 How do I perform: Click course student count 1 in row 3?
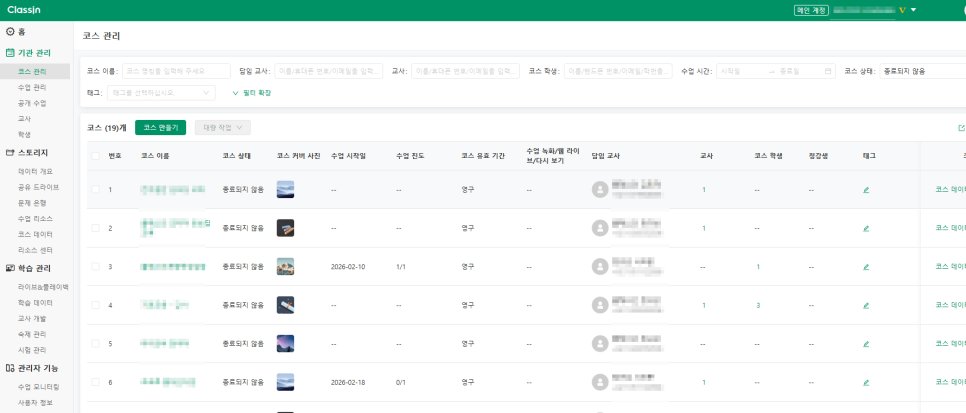(758, 267)
